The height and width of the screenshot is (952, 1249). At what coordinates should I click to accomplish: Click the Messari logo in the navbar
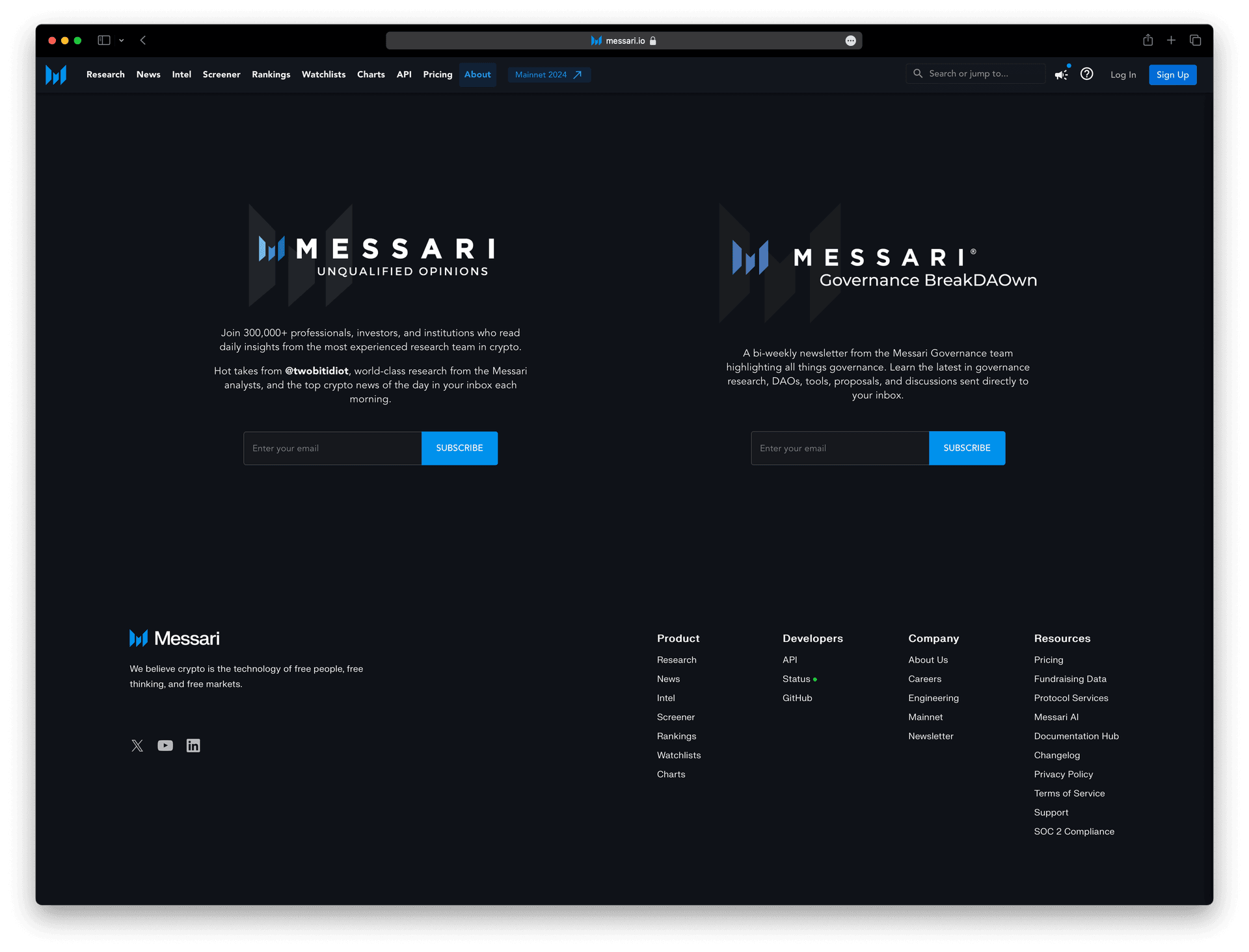(56, 75)
